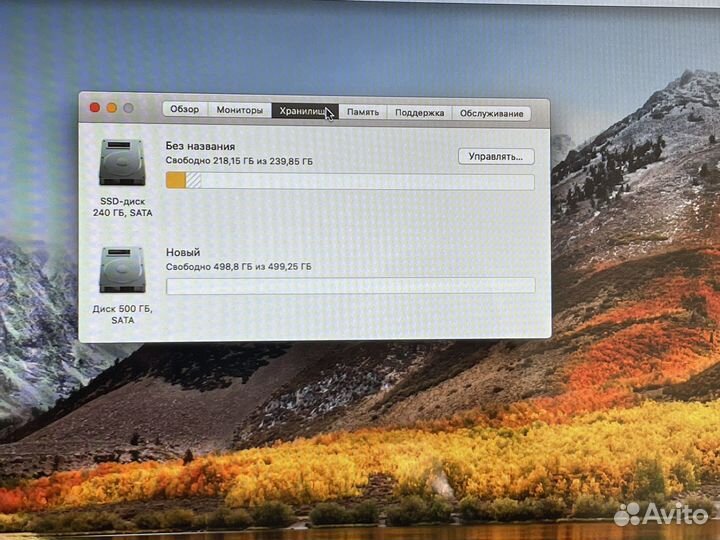This screenshot has height=540, width=720.
Task: Select the Хранилище tab
Action: 305,111
